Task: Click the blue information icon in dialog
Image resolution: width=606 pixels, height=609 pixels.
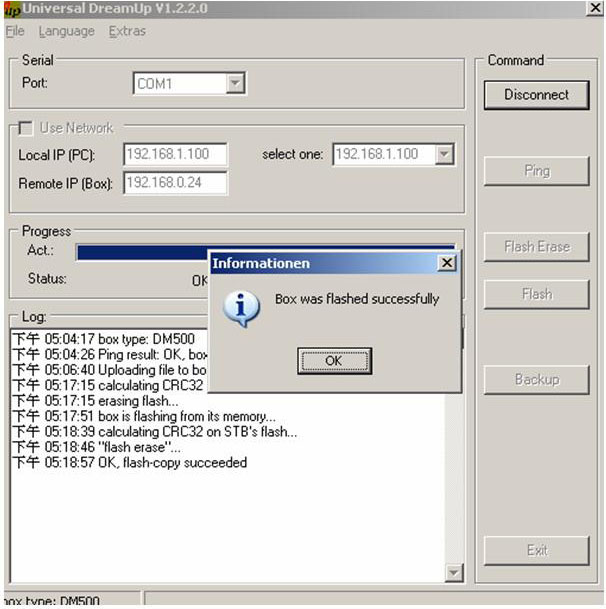Action: (241, 309)
